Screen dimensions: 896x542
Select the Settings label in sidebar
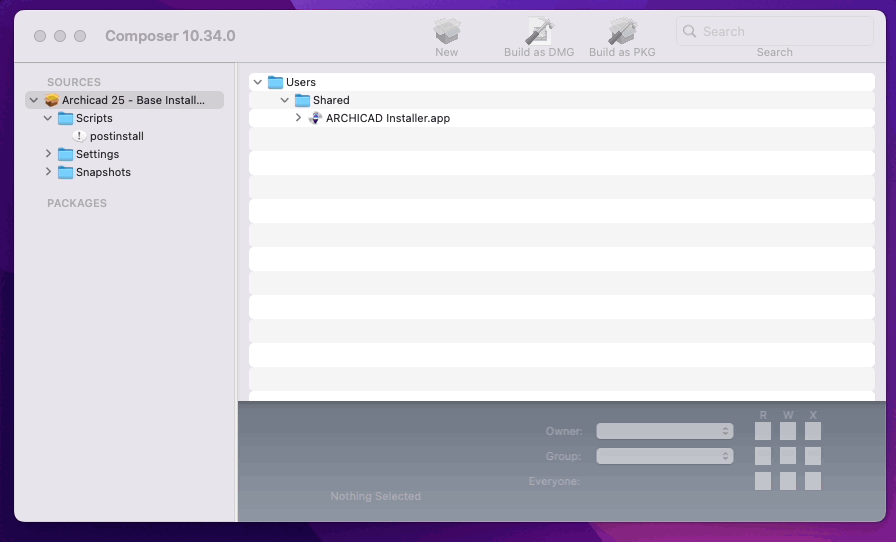tap(98, 154)
